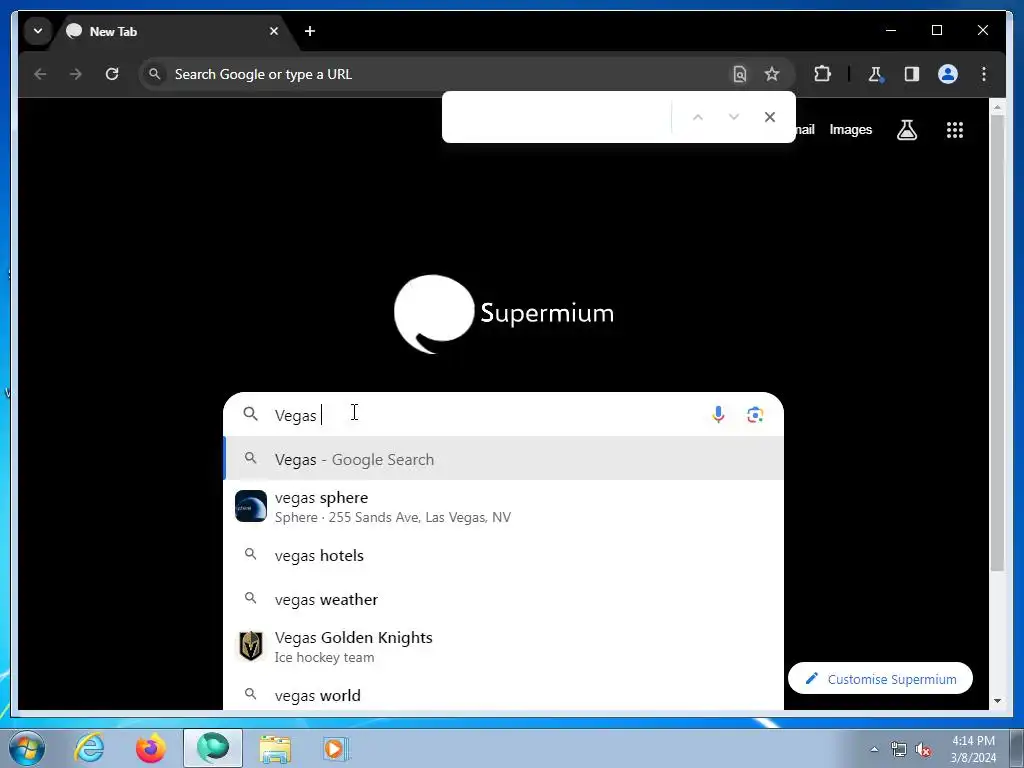The image size is (1024, 768).
Task: Launch Internet Explorer from taskbar
Action: pyautogui.click(x=89, y=748)
